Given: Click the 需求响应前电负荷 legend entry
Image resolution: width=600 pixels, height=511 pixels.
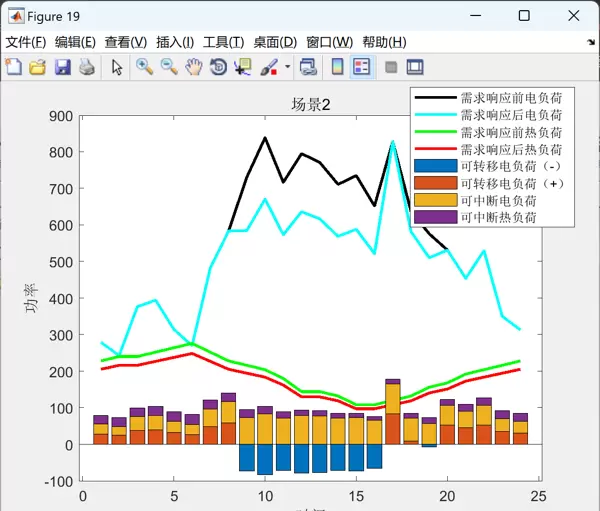Looking at the screenshot, I should (x=511, y=98).
